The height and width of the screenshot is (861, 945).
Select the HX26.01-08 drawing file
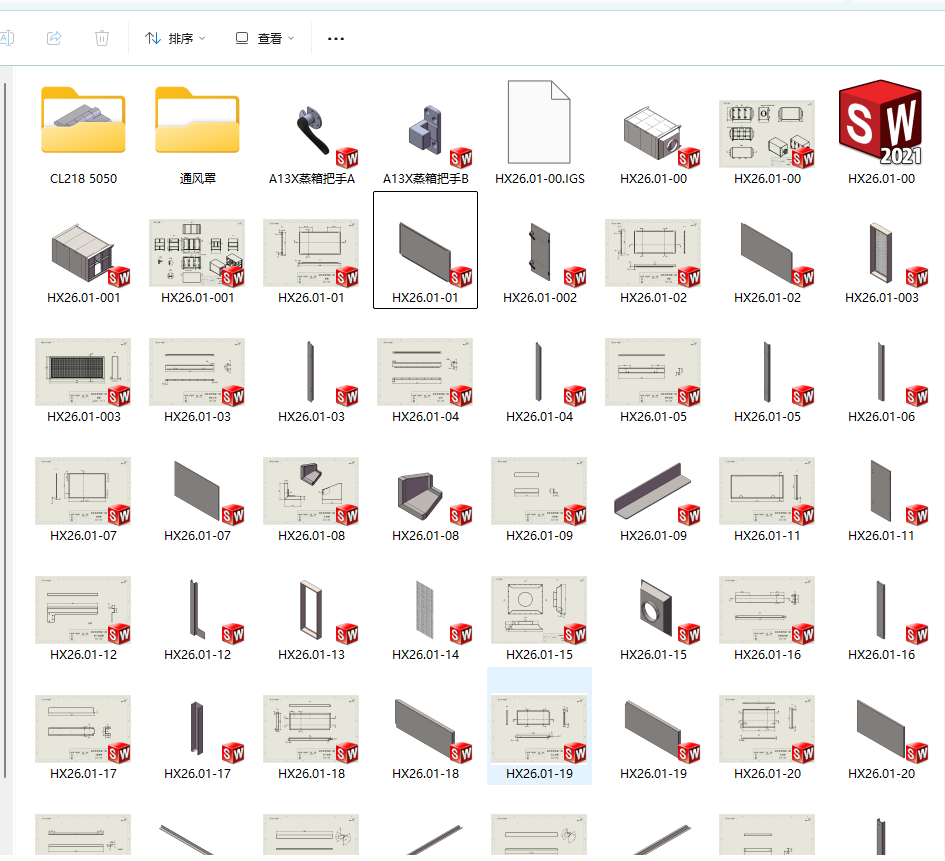(x=312, y=490)
